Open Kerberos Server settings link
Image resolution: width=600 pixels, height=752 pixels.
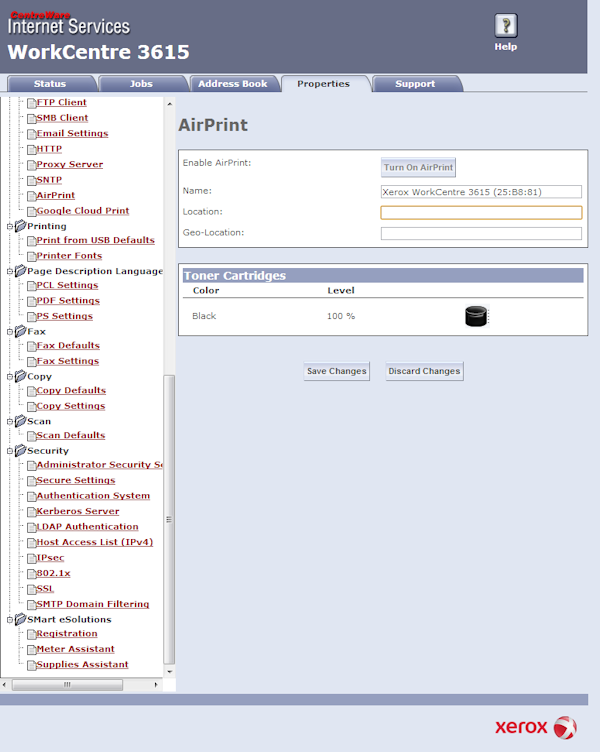pyautogui.click(x=77, y=511)
